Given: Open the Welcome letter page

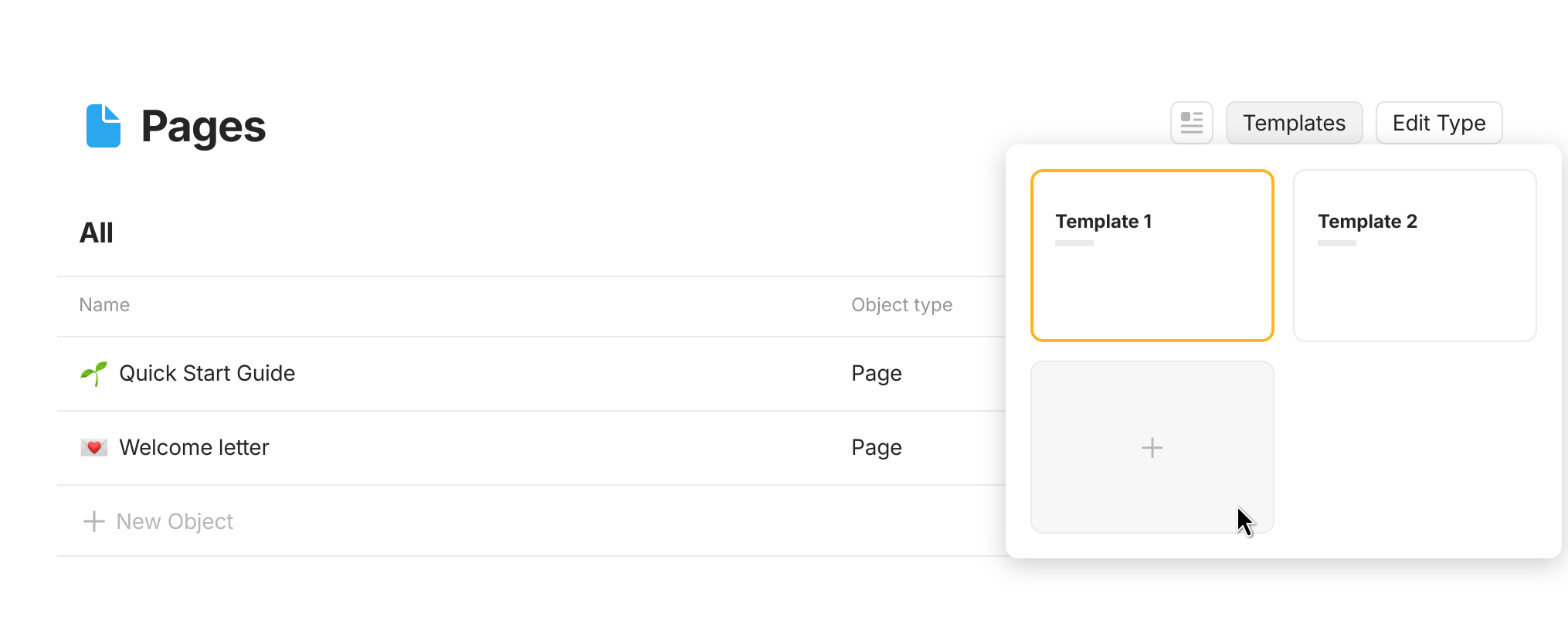Looking at the screenshot, I should (x=194, y=448).
